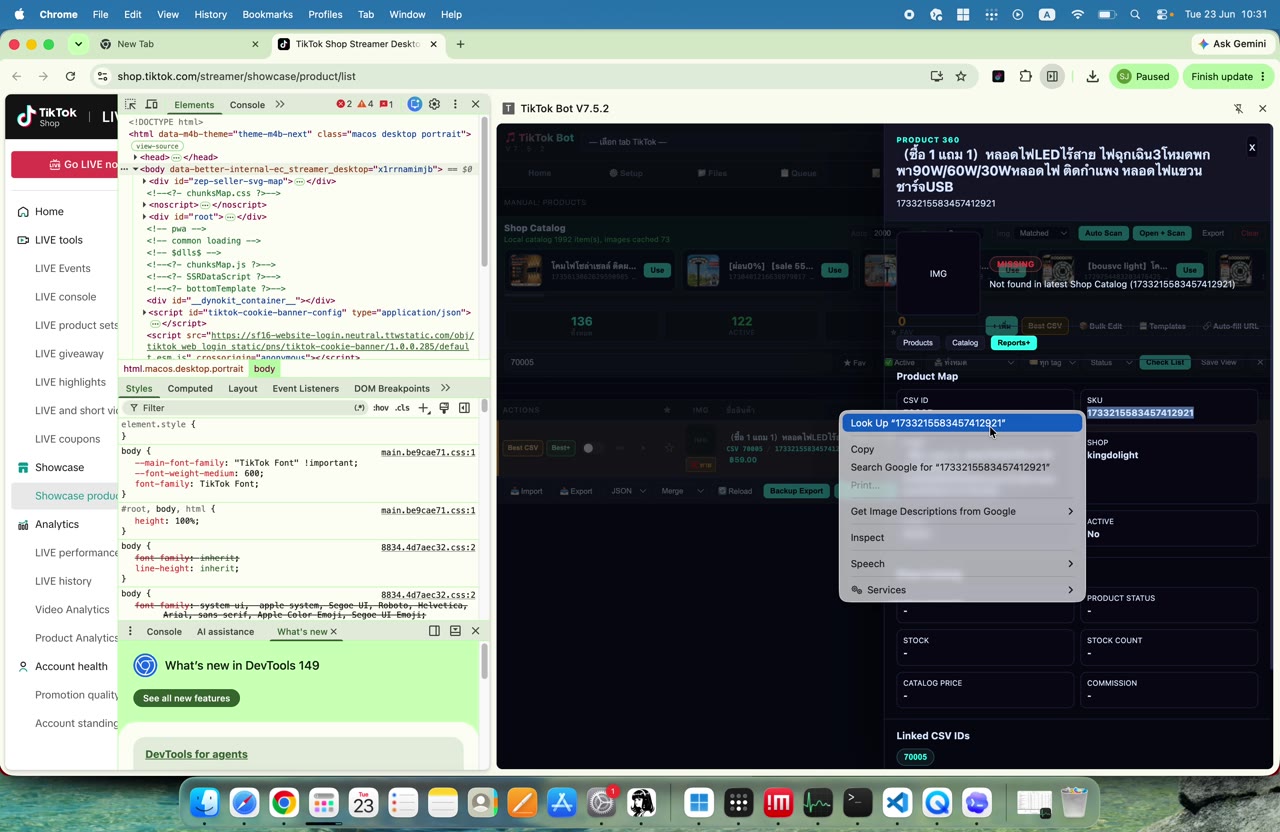
Task: Launch Safari from the Dock
Action: tap(245, 802)
